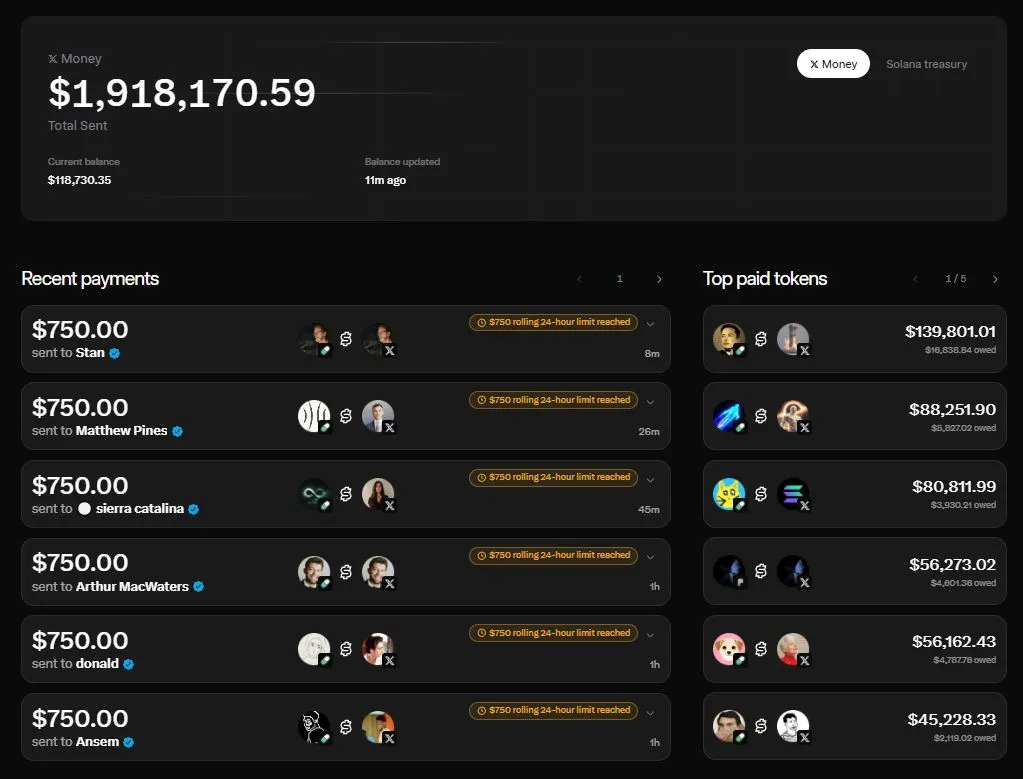
Task: Click X account avatar in Stan payment row
Action: click(x=378, y=339)
